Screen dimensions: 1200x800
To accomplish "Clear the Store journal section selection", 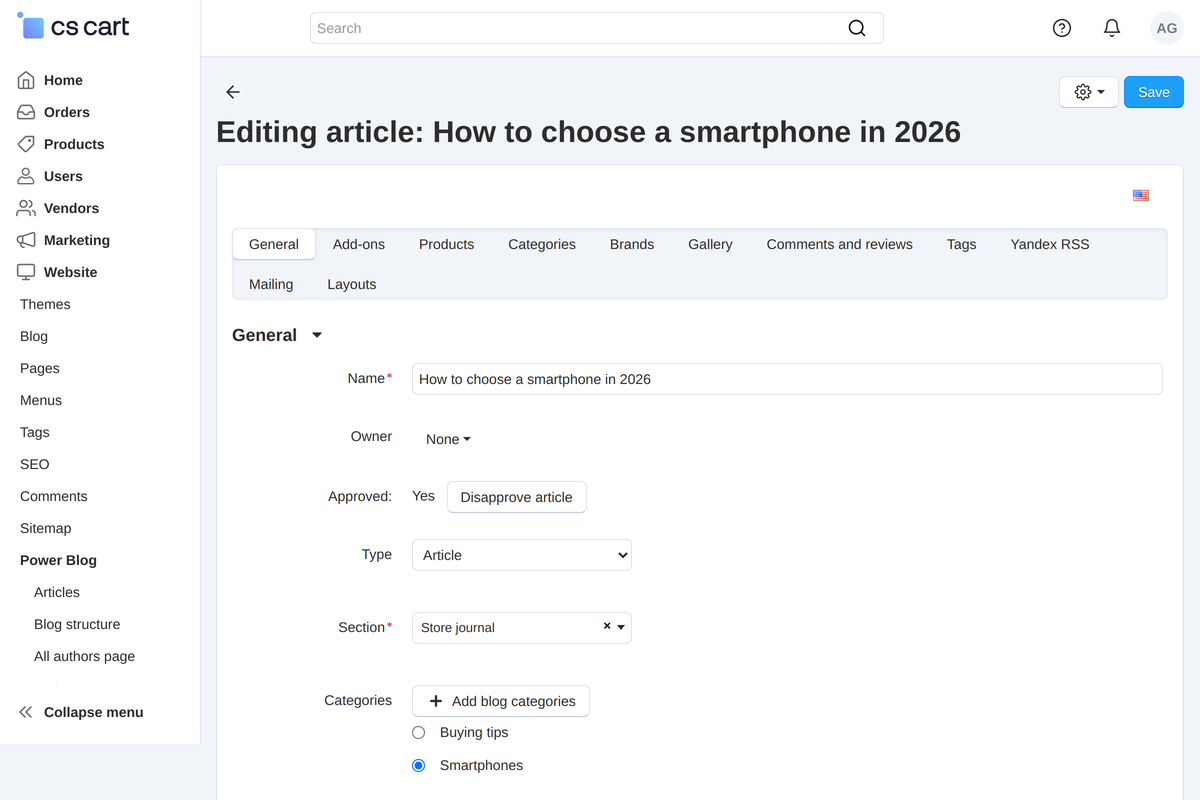I will [606, 626].
